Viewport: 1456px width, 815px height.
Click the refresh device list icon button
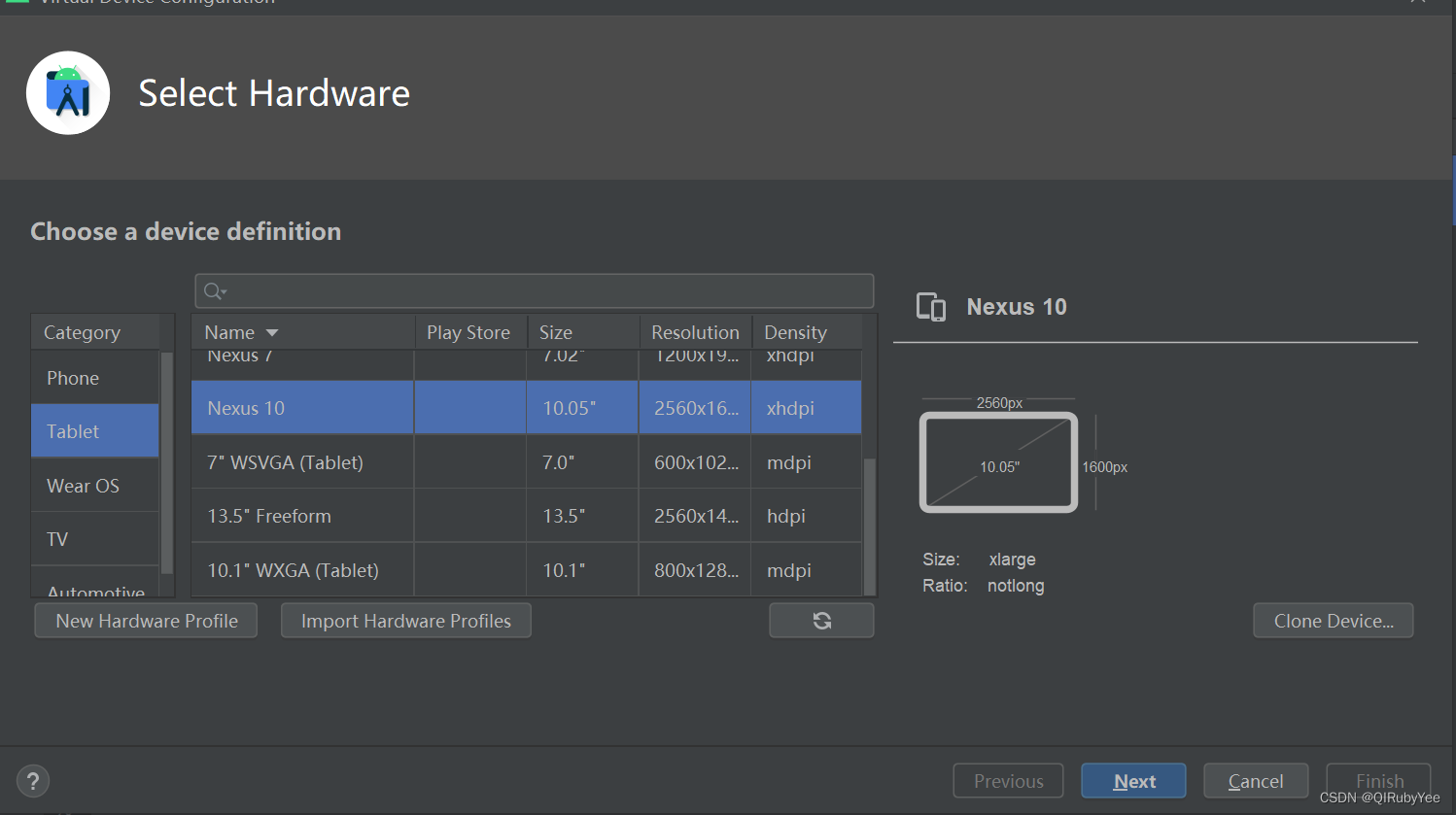click(821, 621)
